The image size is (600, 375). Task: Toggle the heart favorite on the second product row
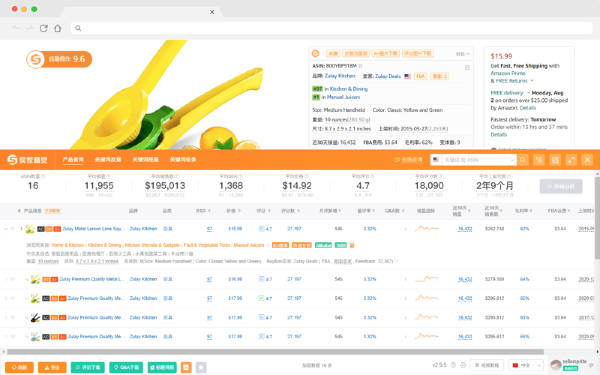point(13,279)
